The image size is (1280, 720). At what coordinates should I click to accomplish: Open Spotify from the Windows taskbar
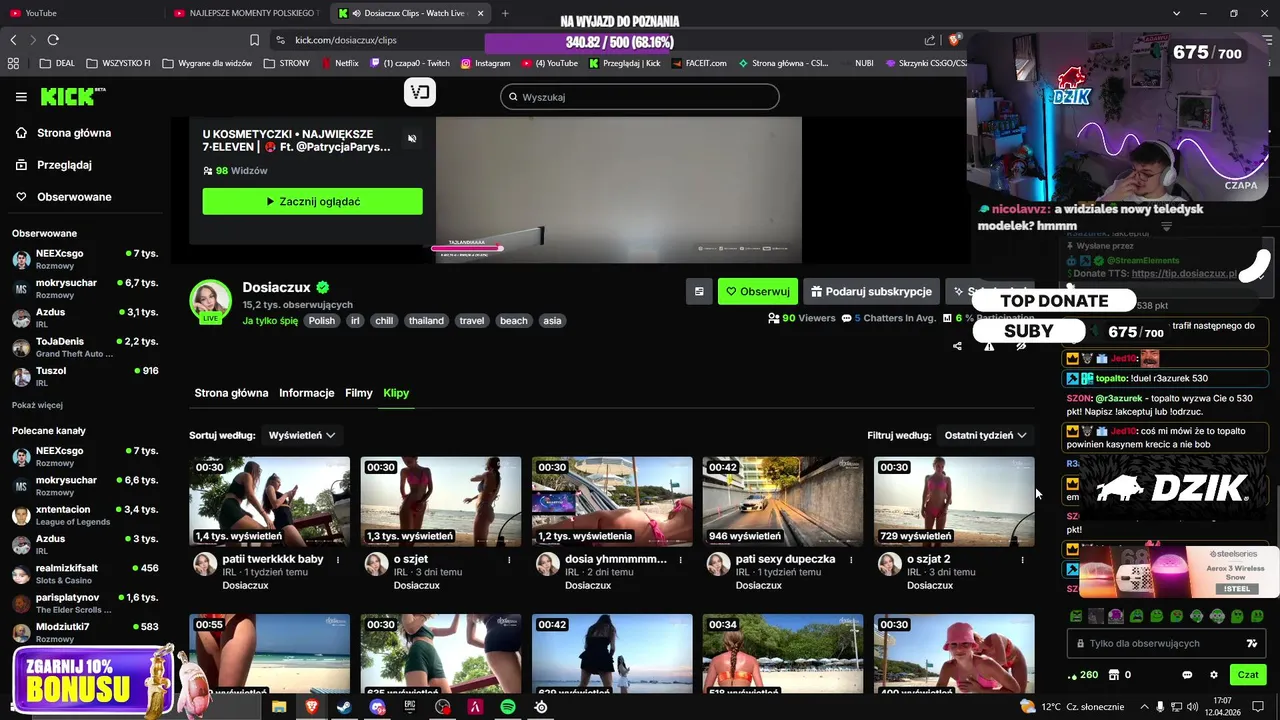click(508, 707)
